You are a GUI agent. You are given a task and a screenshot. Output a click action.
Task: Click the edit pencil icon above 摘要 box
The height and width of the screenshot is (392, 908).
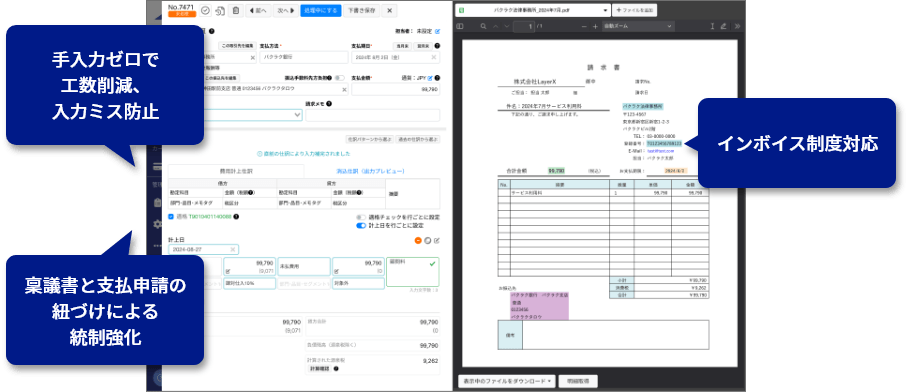coord(437,240)
